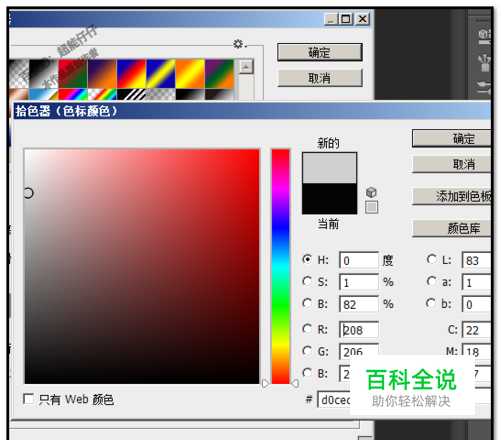Screen dimensions: 500x440
Task: Select the S saturation radio button
Action: (307, 281)
